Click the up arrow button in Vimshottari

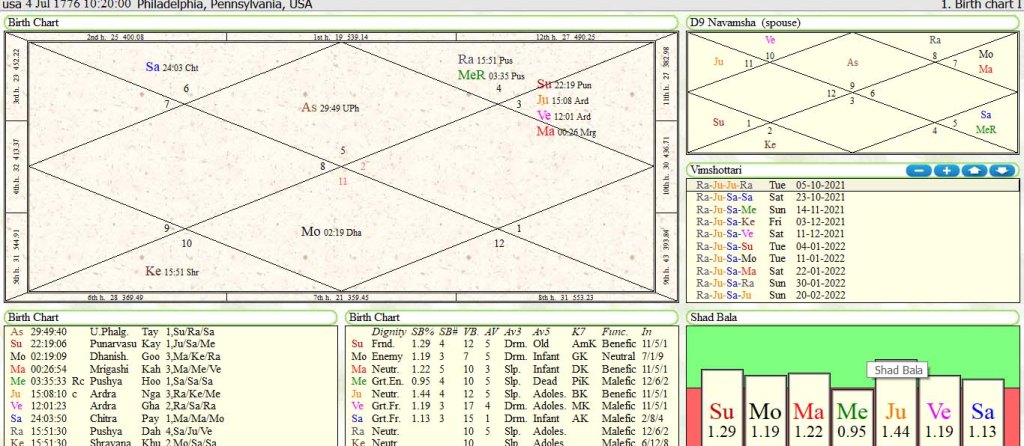[974, 170]
